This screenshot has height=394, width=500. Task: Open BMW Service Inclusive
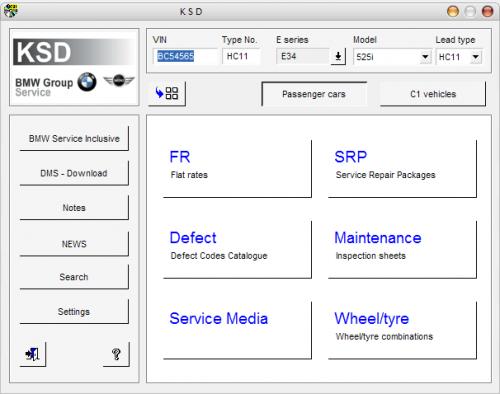tap(74, 138)
